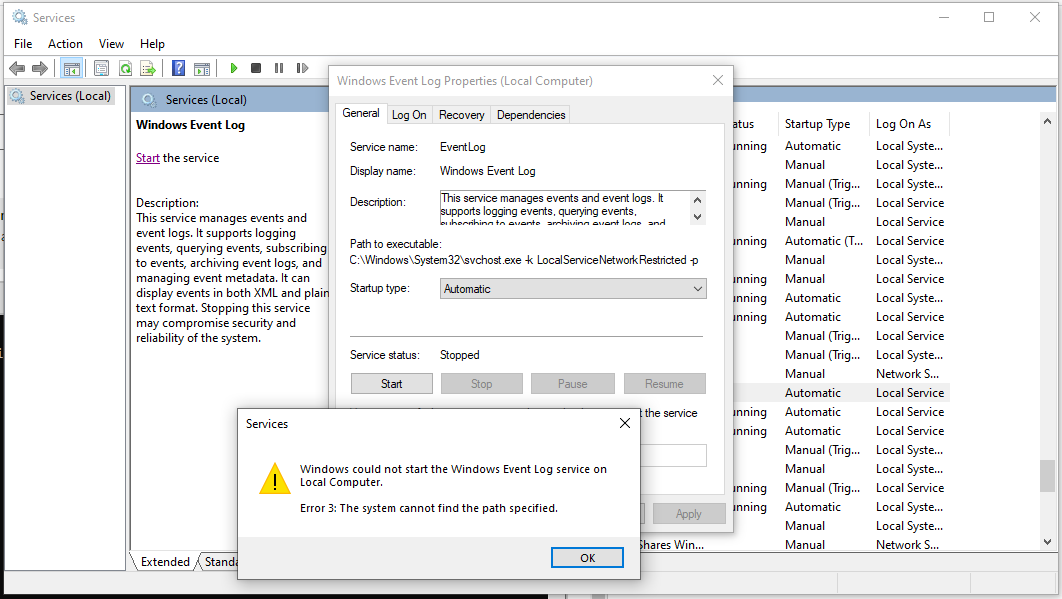Click the Refresh toolbar icon
This screenshot has width=1062, height=599.
[x=125, y=68]
